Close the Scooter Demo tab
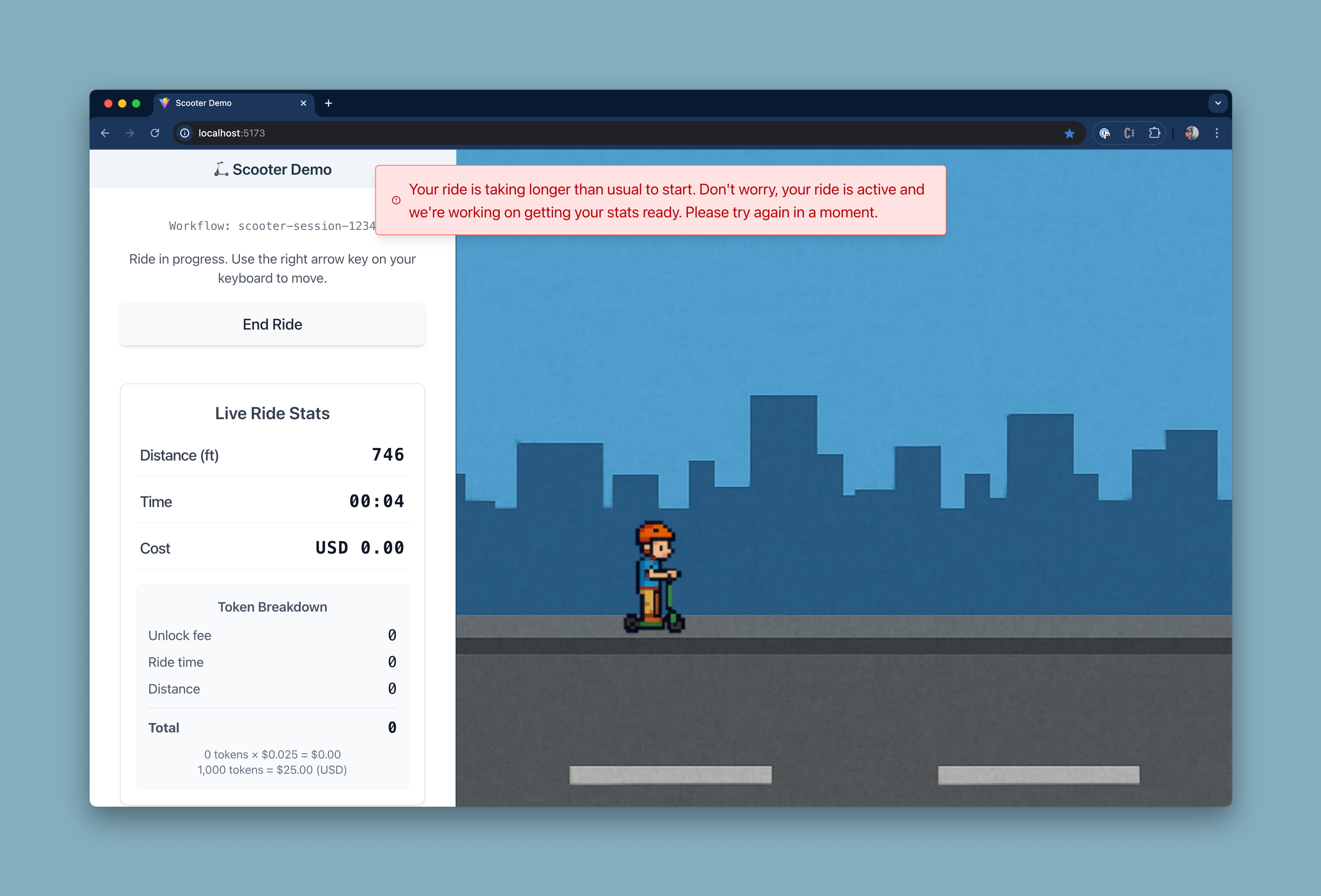The width and height of the screenshot is (1321, 896). 303,103
